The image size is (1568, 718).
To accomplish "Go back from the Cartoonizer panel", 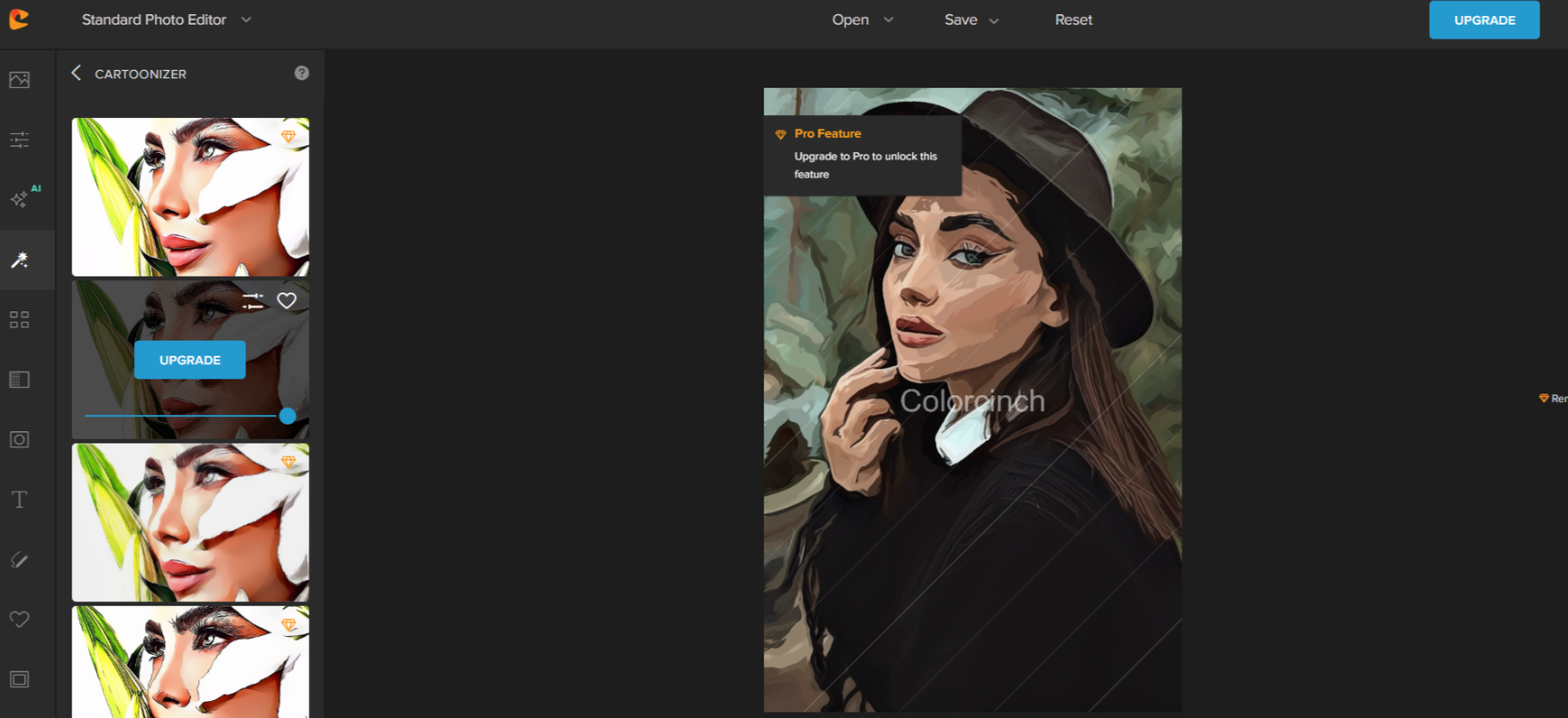I will pyautogui.click(x=76, y=73).
